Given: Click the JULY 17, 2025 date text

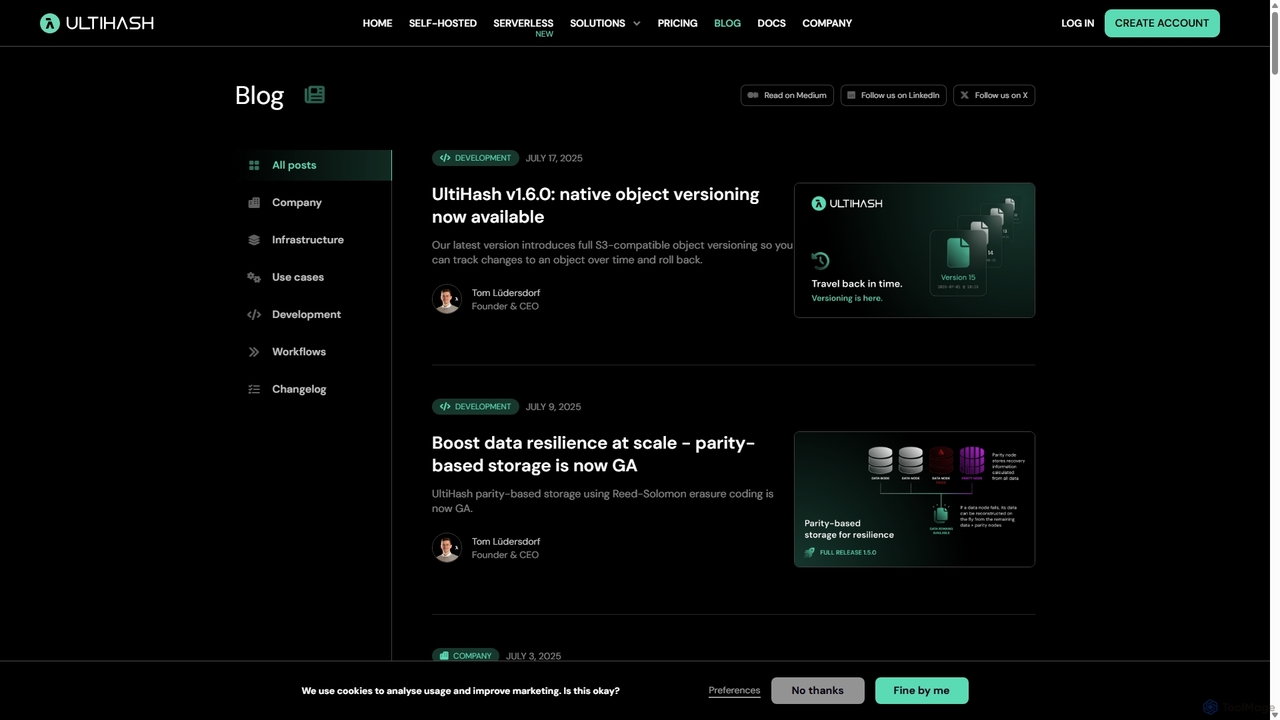Looking at the screenshot, I should click(x=554, y=158).
